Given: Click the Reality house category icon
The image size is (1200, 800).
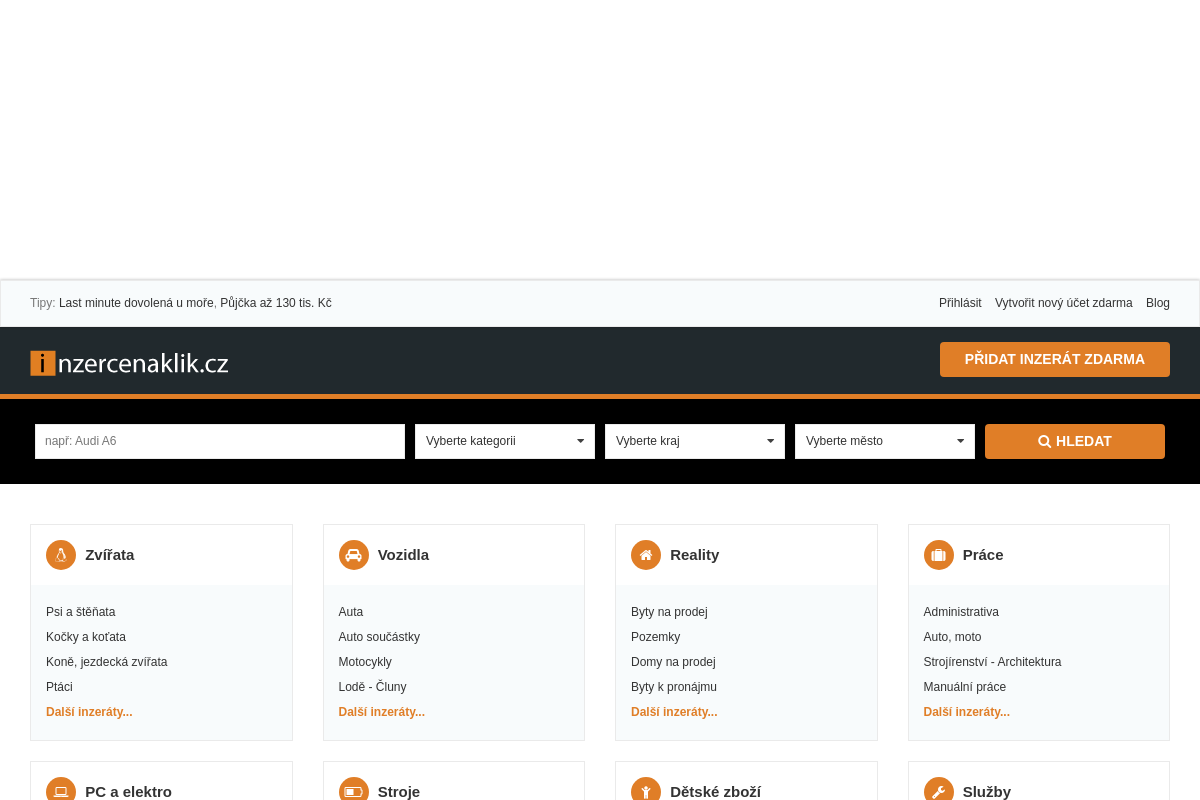Looking at the screenshot, I should tap(646, 555).
